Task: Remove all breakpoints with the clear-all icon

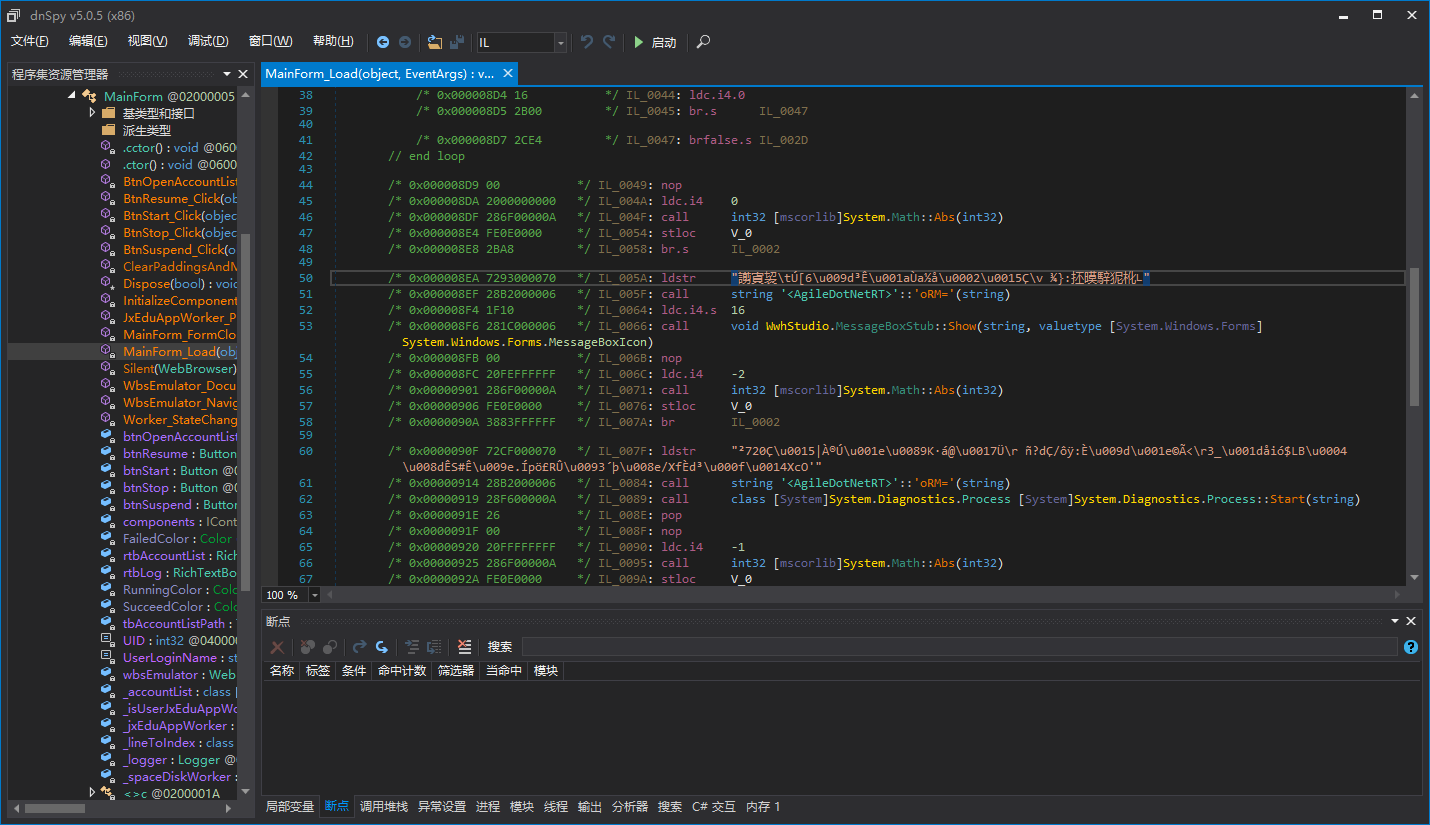Action: coord(307,647)
